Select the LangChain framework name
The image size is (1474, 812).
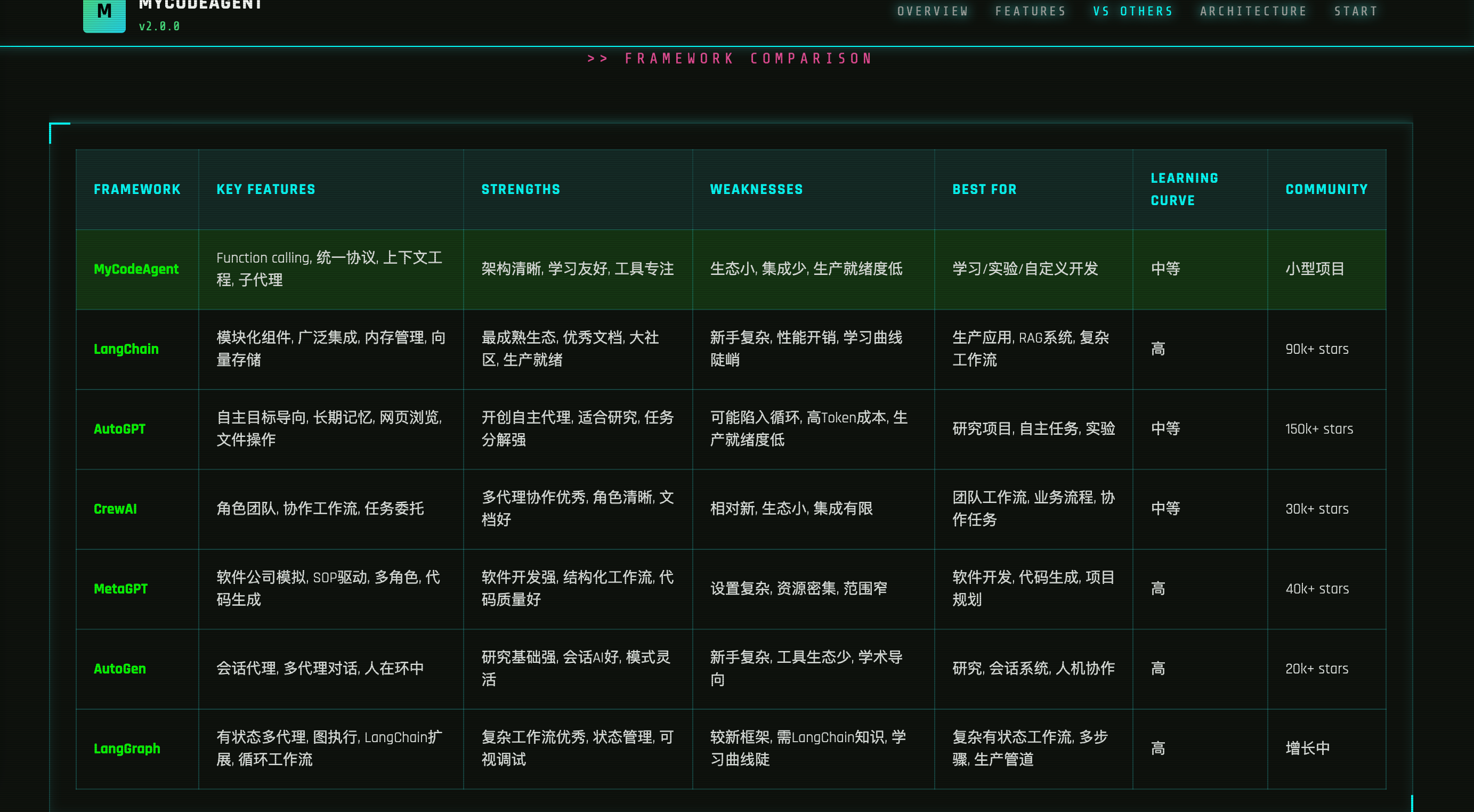(x=126, y=349)
